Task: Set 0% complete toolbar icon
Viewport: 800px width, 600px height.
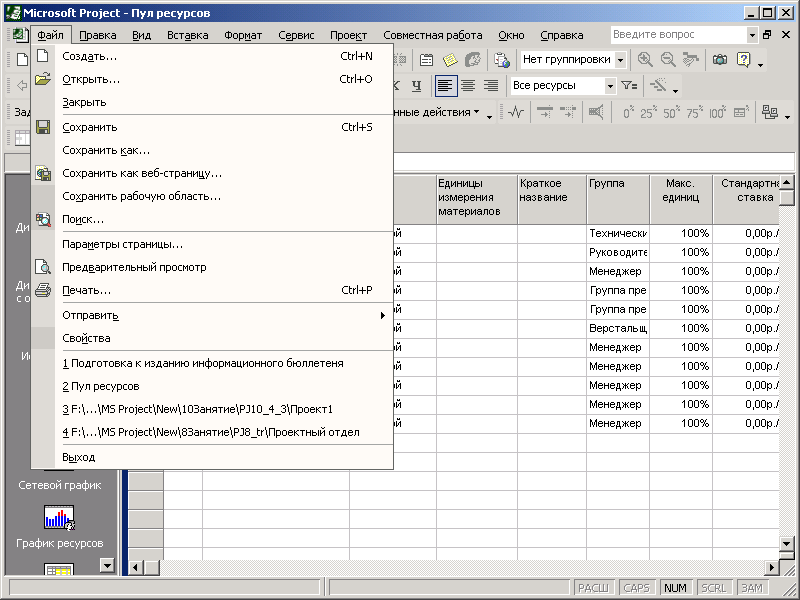Action: pos(628,112)
